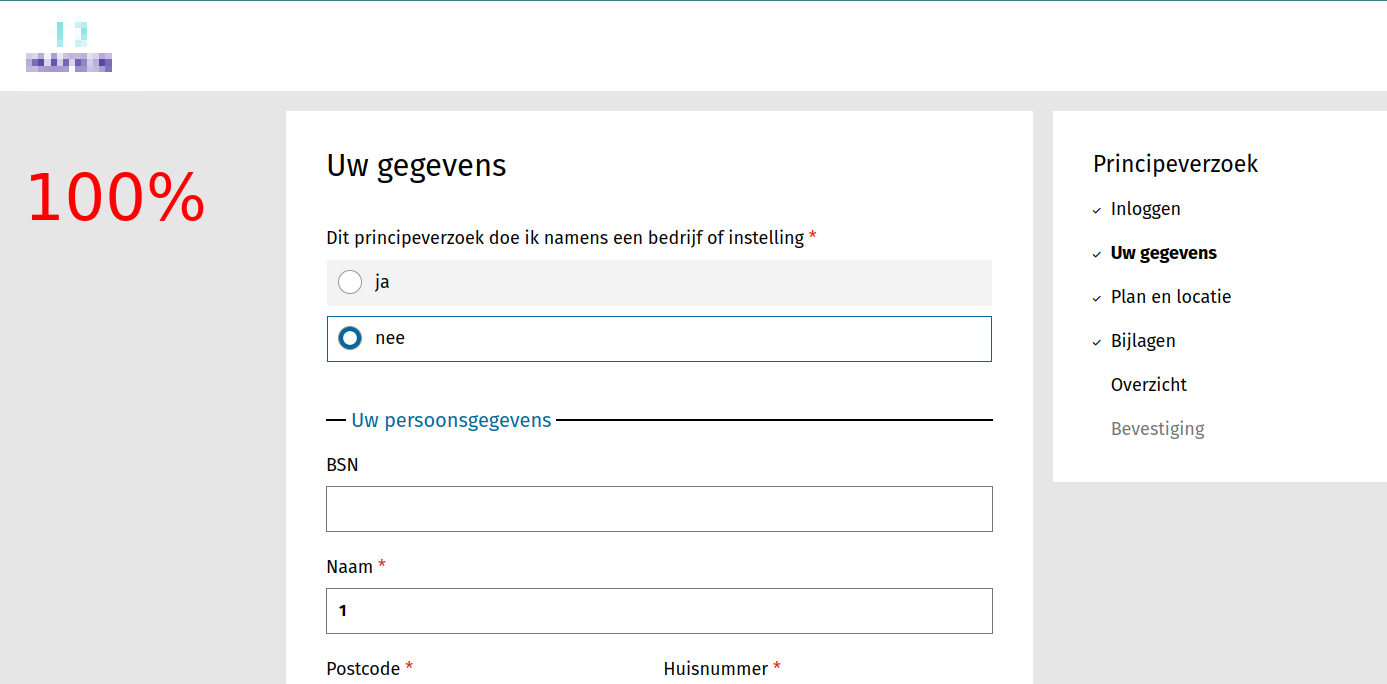Screen dimensions: 1387x684
Task: Click the 'Uw gegevens' page heading
Action: 416,165
